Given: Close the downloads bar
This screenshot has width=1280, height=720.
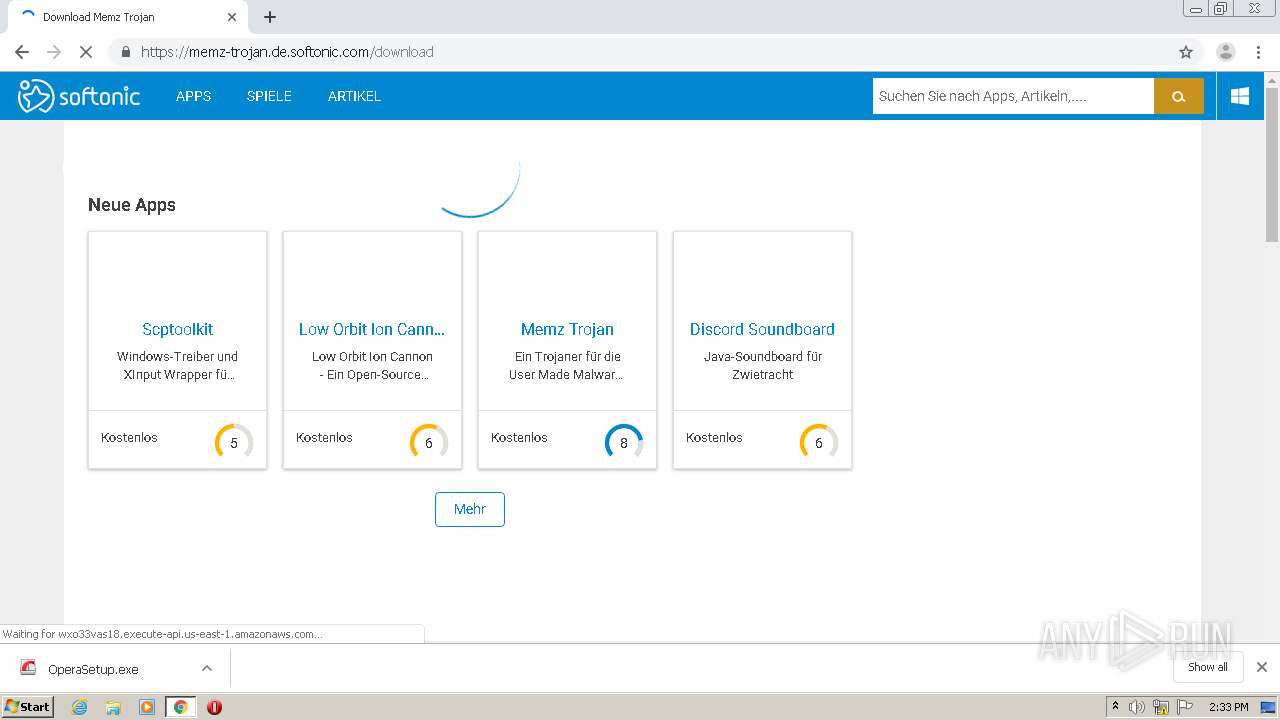Looking at the screenshot, I should (1262, 667).
